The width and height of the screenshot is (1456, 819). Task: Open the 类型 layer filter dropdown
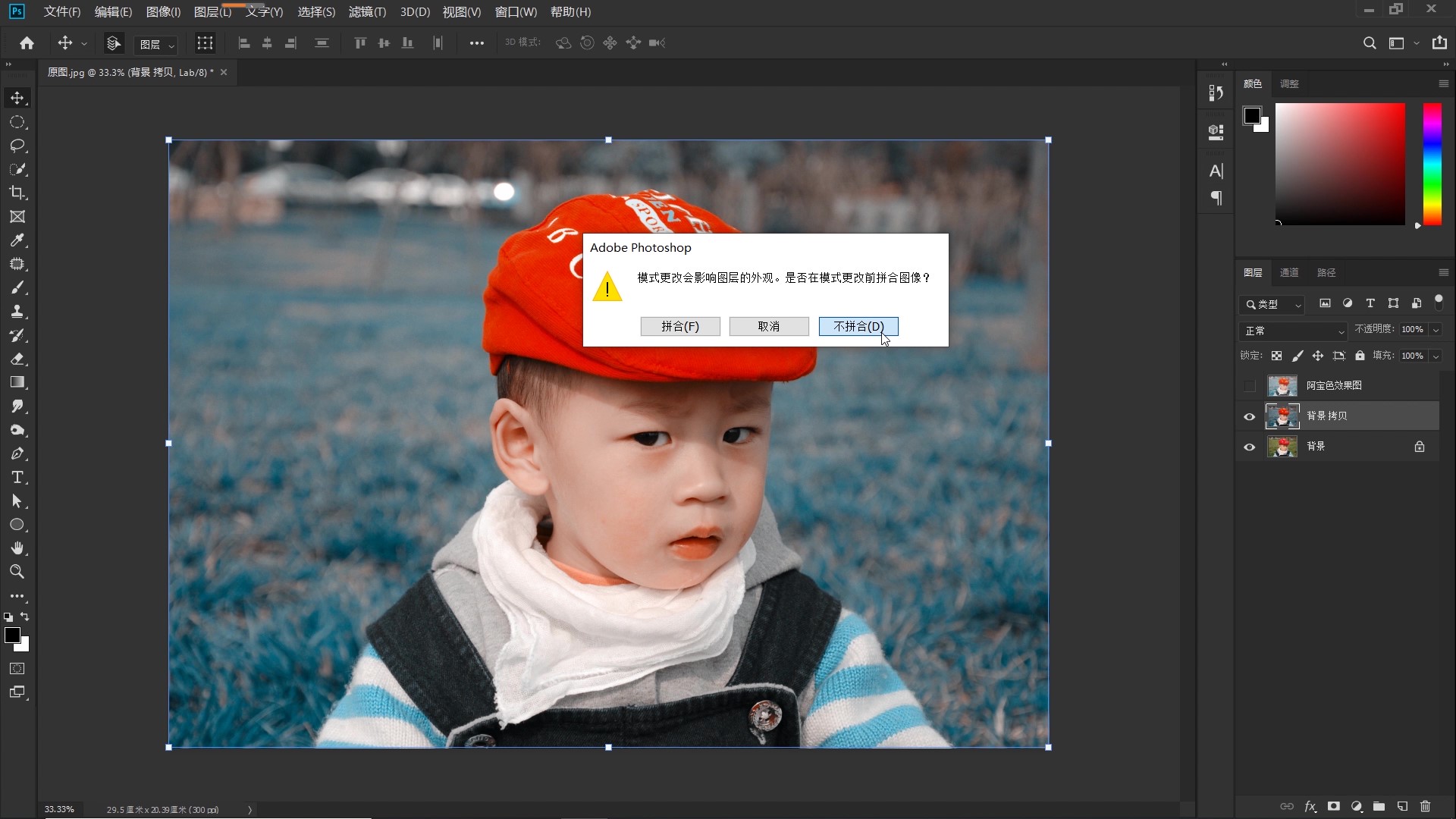coord(1272,304)
